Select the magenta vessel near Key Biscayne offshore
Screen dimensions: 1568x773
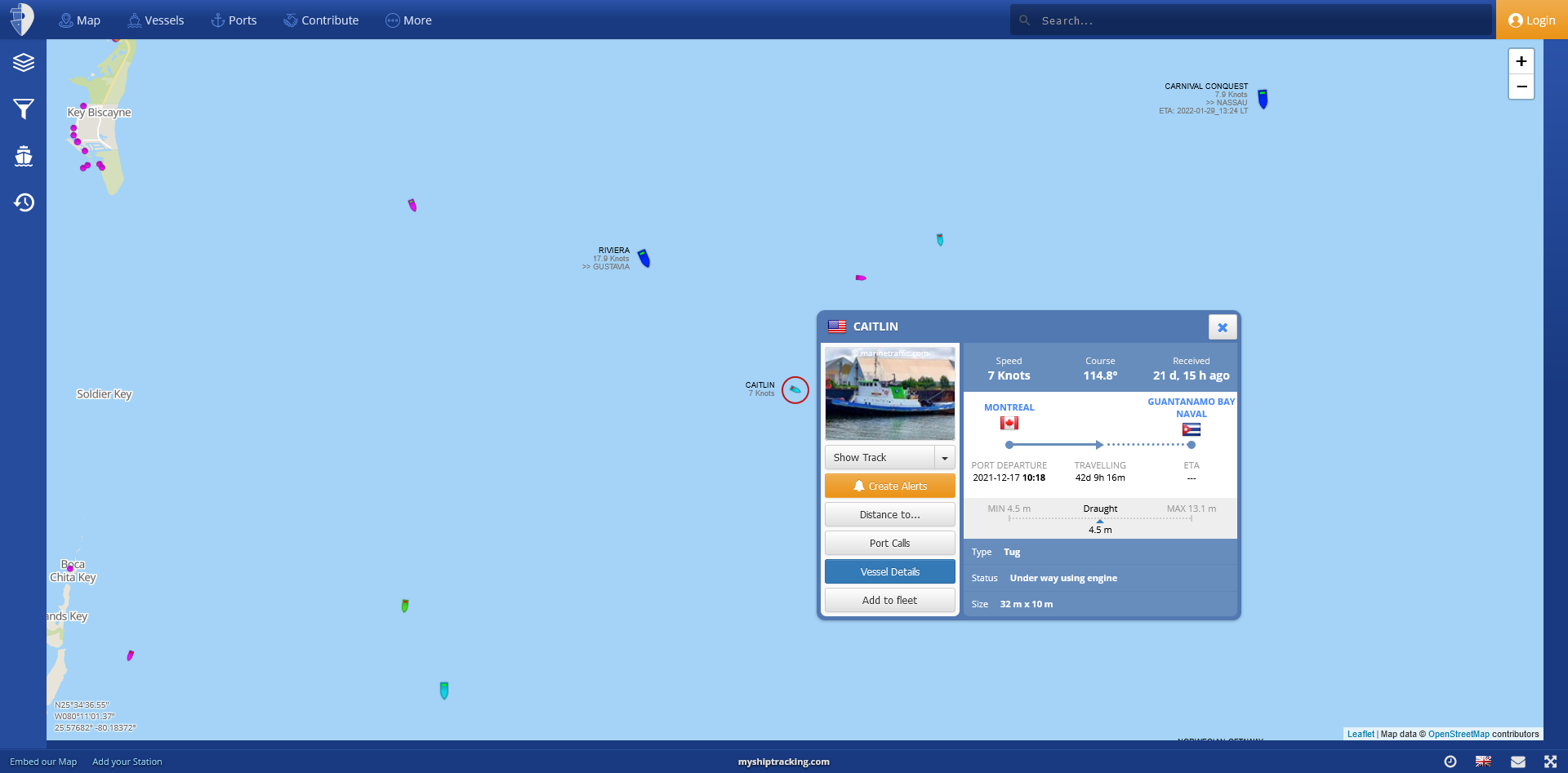point(412,205)
